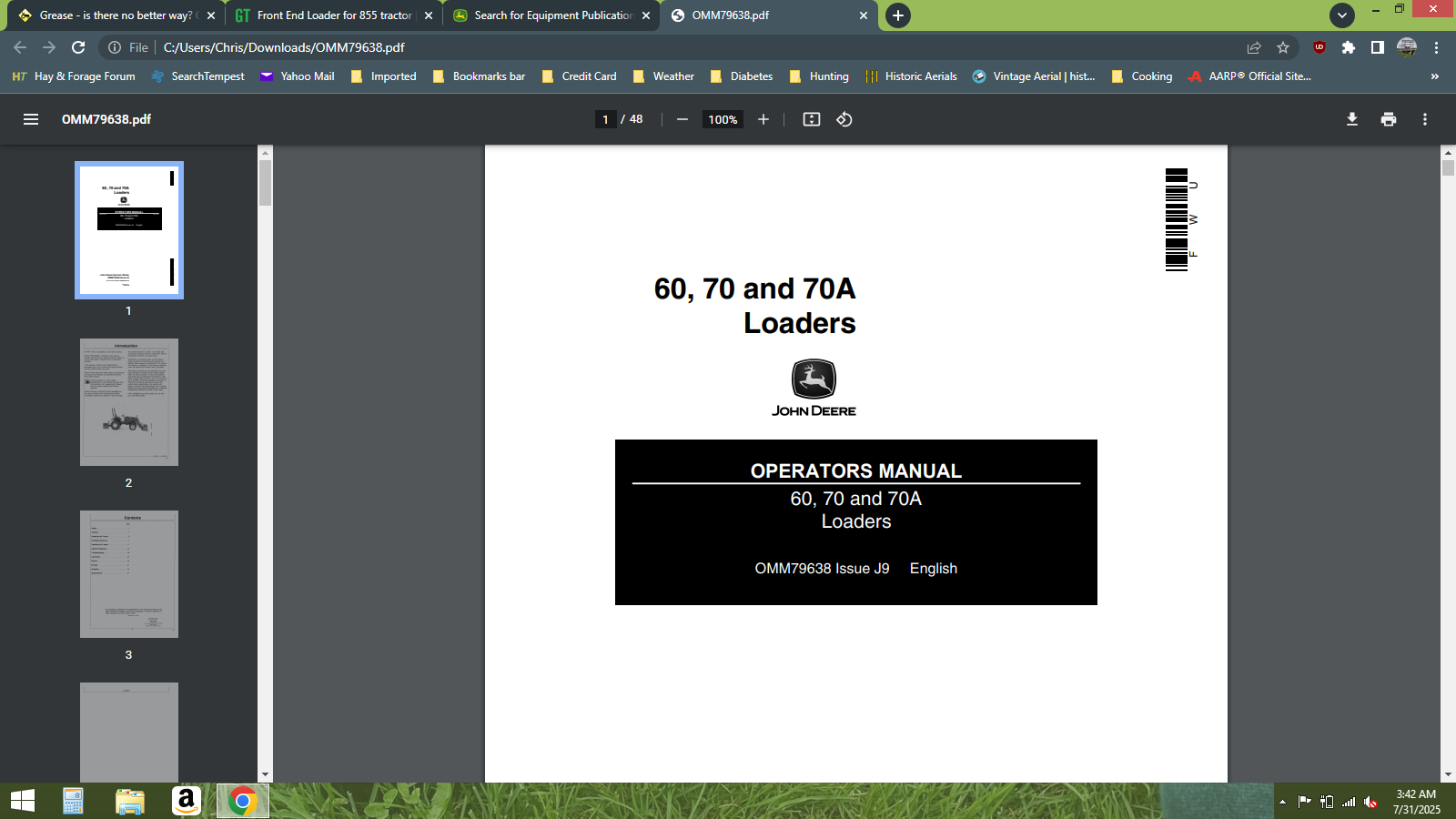The width and height of the screenshot is (1456, 819).
Task: Toggle the PDF sidebar menu icon
Action: [x=31, y=119]
